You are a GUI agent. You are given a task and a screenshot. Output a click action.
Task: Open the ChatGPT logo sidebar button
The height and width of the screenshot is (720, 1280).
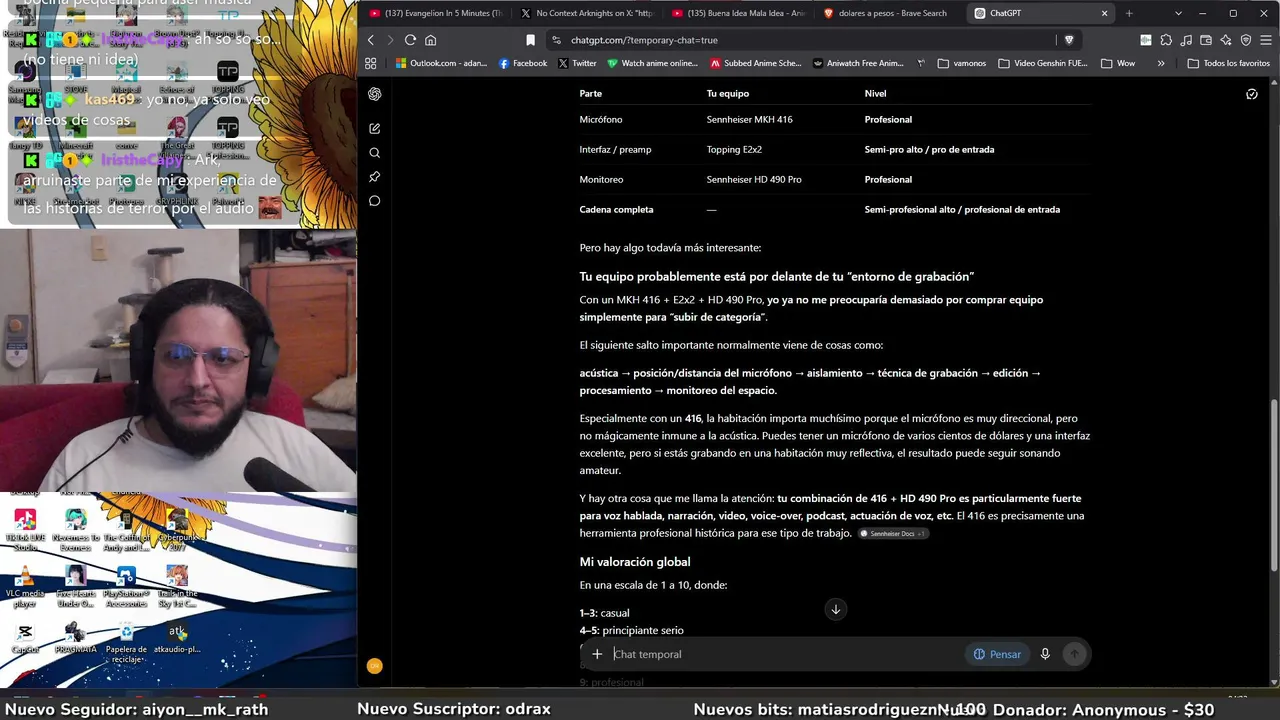(x=375, y=94)
